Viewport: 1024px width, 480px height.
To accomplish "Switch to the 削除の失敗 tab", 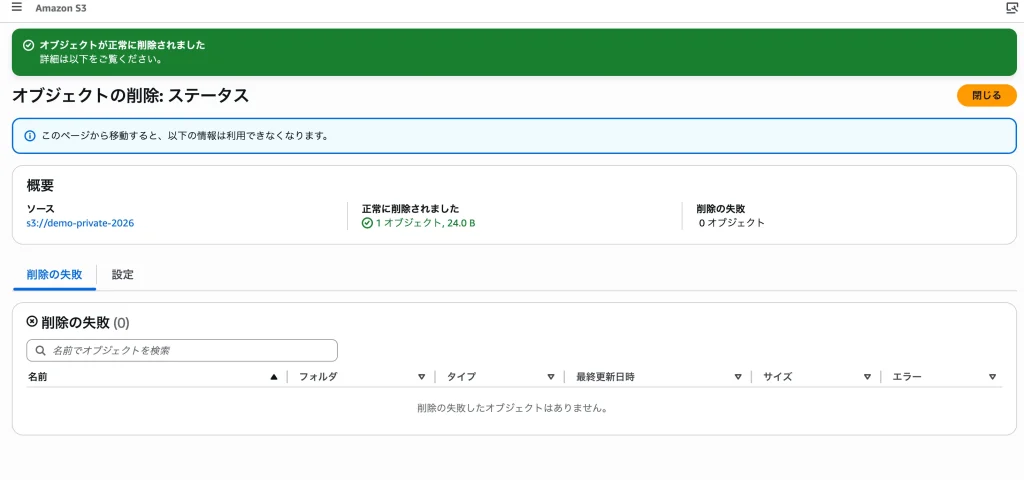I will 54,274.
